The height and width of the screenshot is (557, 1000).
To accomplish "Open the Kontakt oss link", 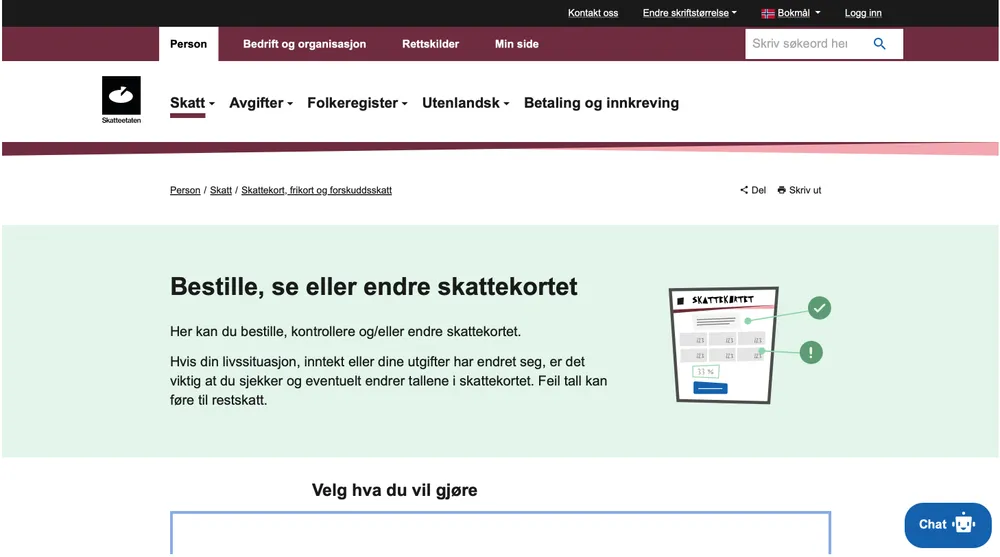I will coord(593,13).
